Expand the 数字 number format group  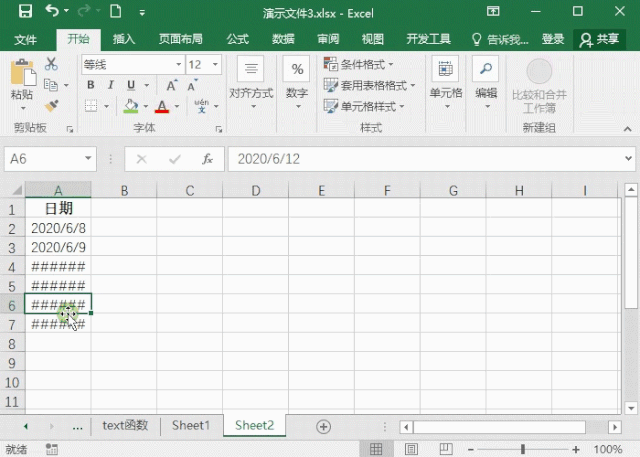297,84
